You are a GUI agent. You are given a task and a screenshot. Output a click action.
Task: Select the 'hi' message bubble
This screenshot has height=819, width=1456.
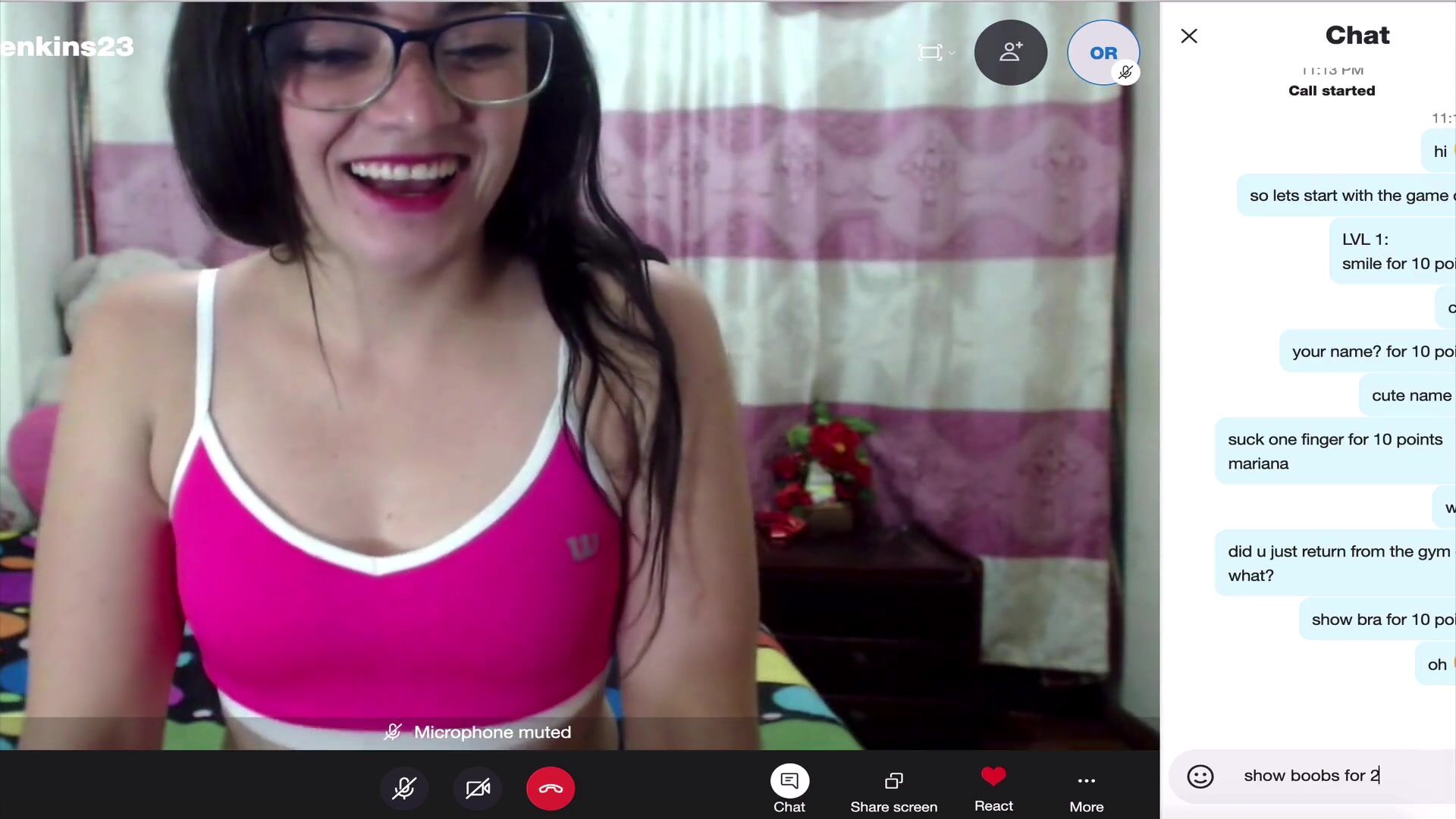tap(1439, 152)
